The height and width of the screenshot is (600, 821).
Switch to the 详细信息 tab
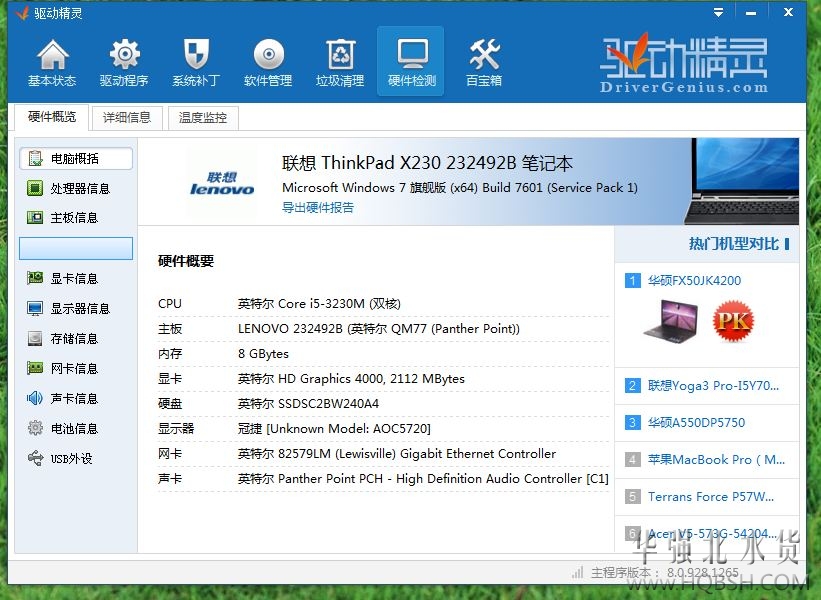[x=127, y=118]
